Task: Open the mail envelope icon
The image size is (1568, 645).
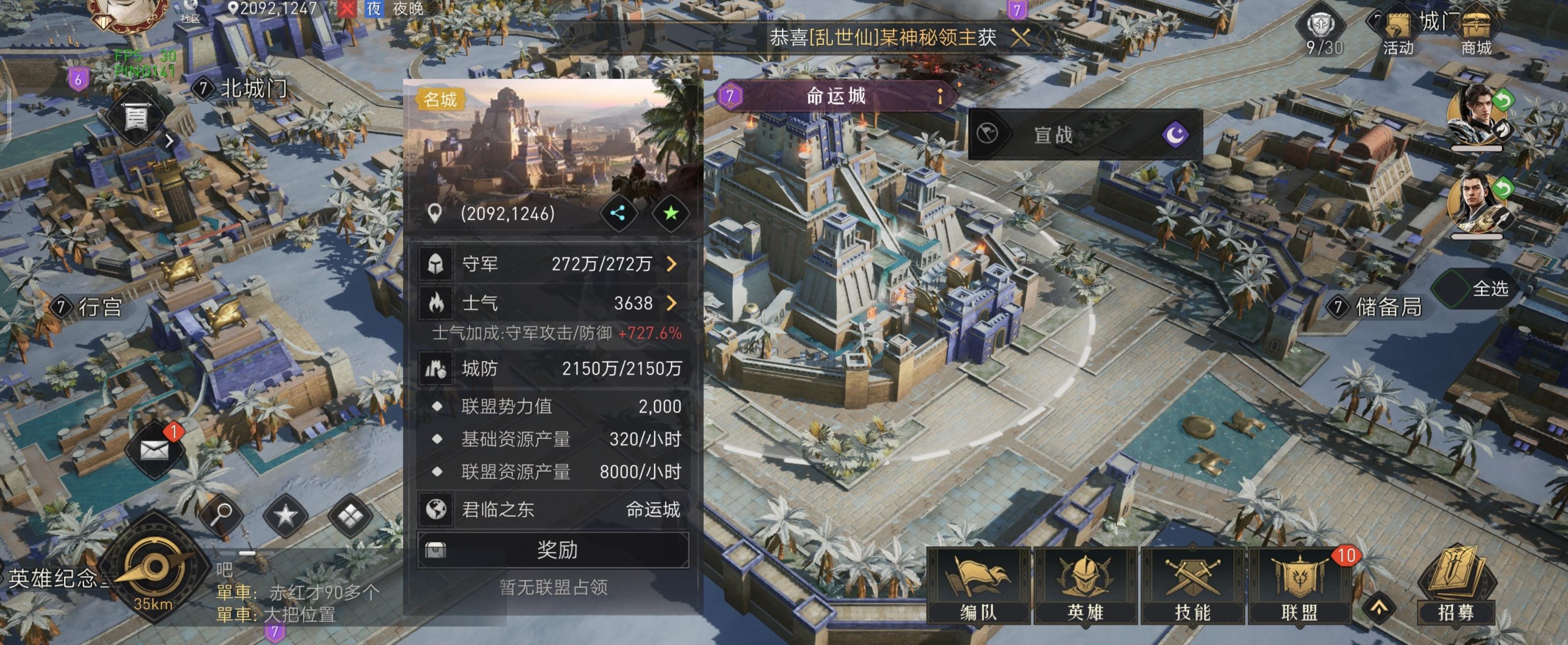Action: point(154,450)
